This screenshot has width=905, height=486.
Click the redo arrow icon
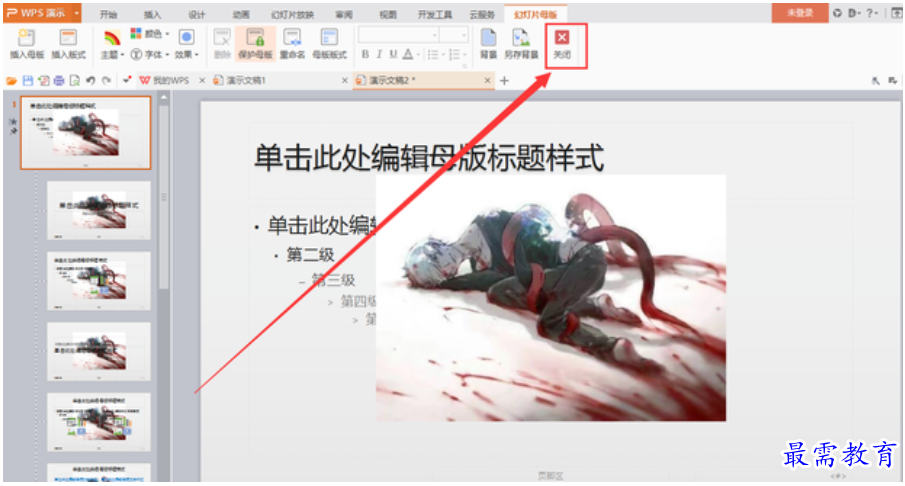[x=106, y=81]
